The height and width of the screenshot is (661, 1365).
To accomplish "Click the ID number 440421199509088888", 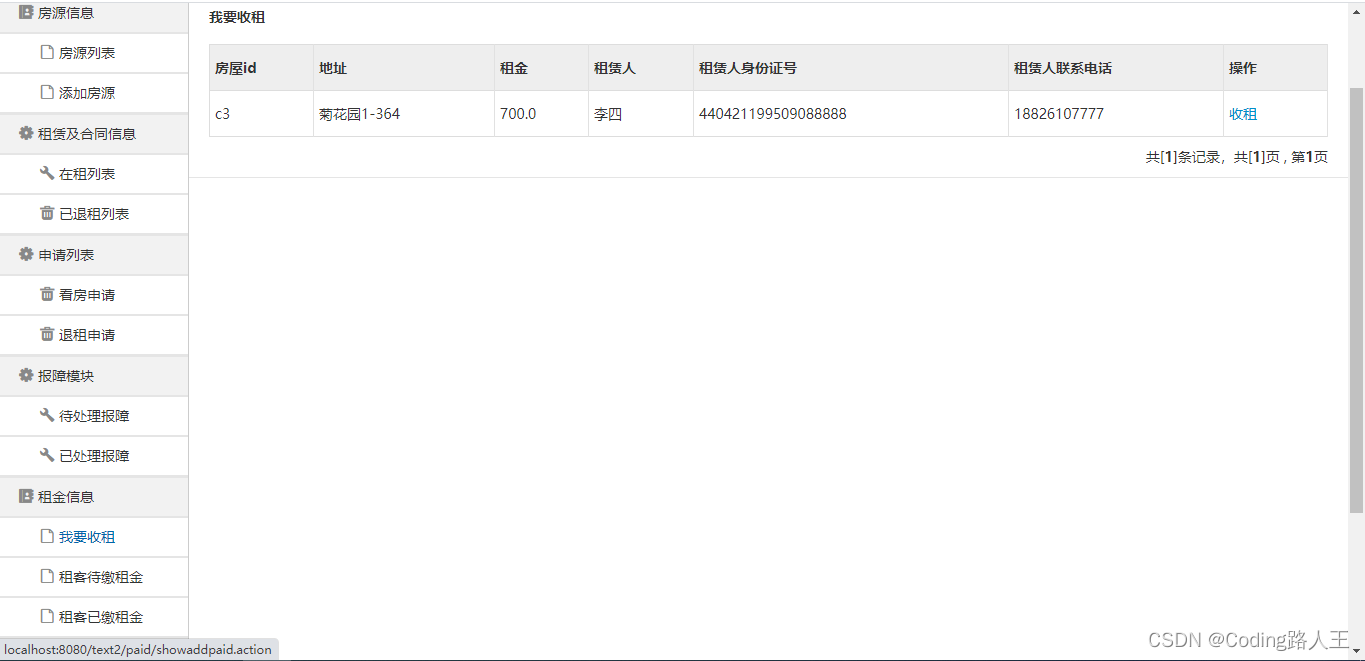I will tap(773, 114).
